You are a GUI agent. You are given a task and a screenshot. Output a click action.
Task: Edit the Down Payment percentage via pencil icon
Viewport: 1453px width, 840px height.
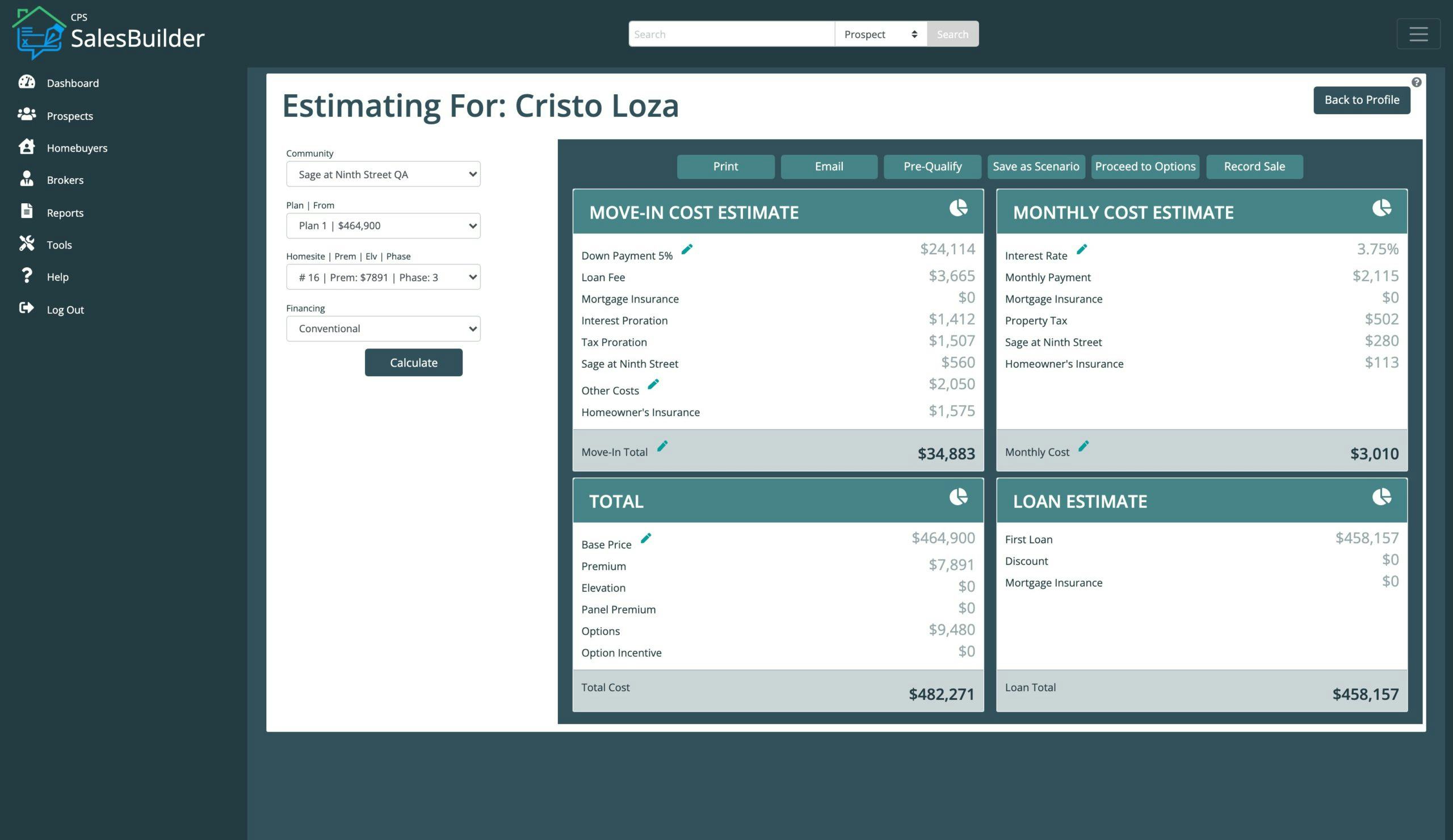tap(687, 249)
